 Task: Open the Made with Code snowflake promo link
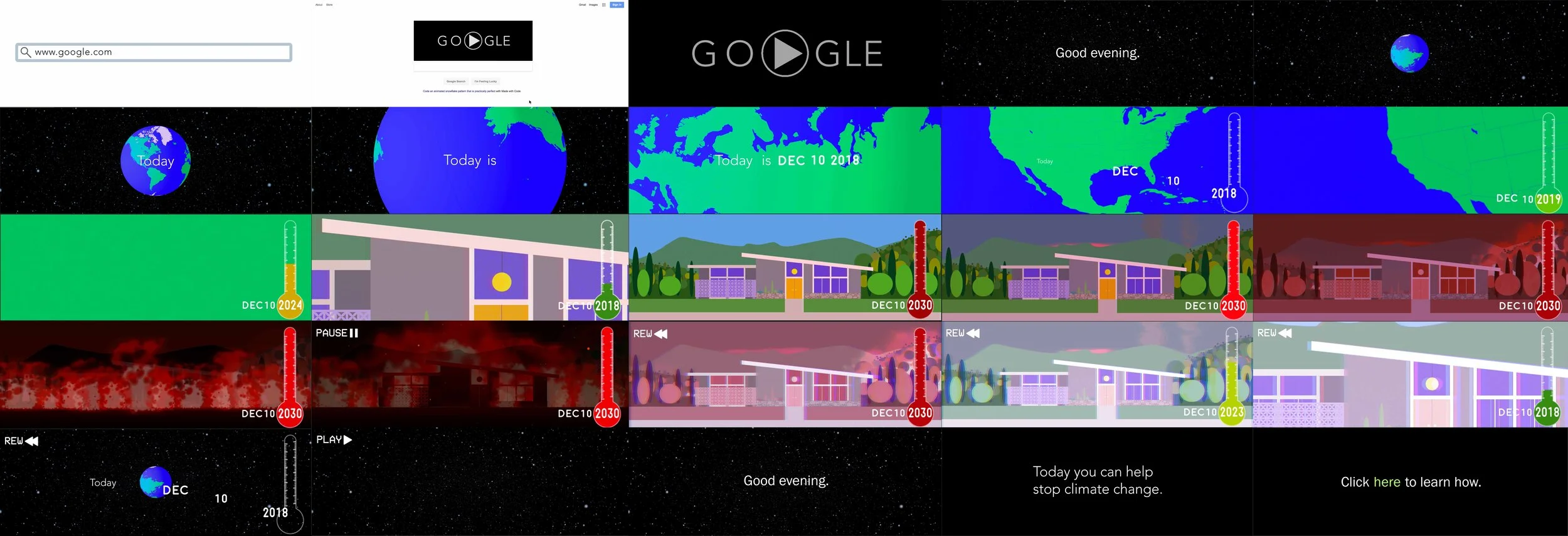click(472, 91)
